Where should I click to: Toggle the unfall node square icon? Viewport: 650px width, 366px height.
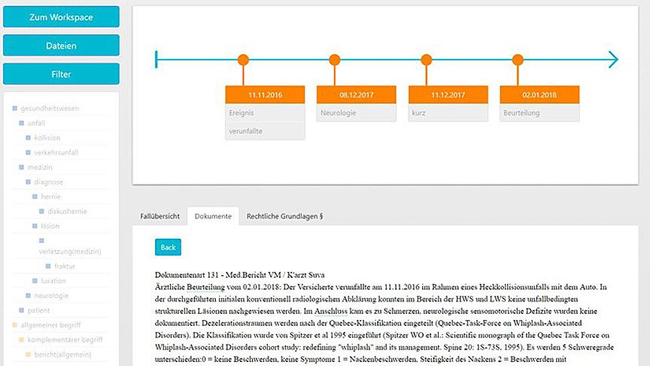(x=22, y=123)
